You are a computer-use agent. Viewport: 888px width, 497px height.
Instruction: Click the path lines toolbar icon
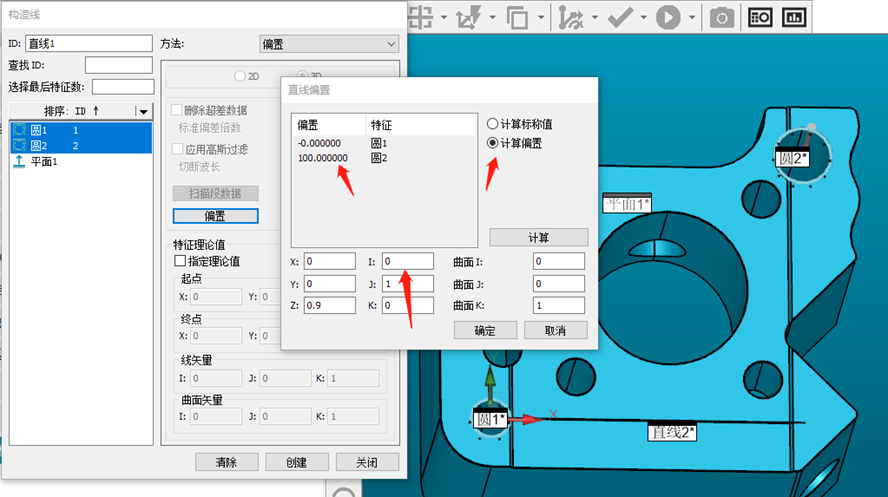571,17
